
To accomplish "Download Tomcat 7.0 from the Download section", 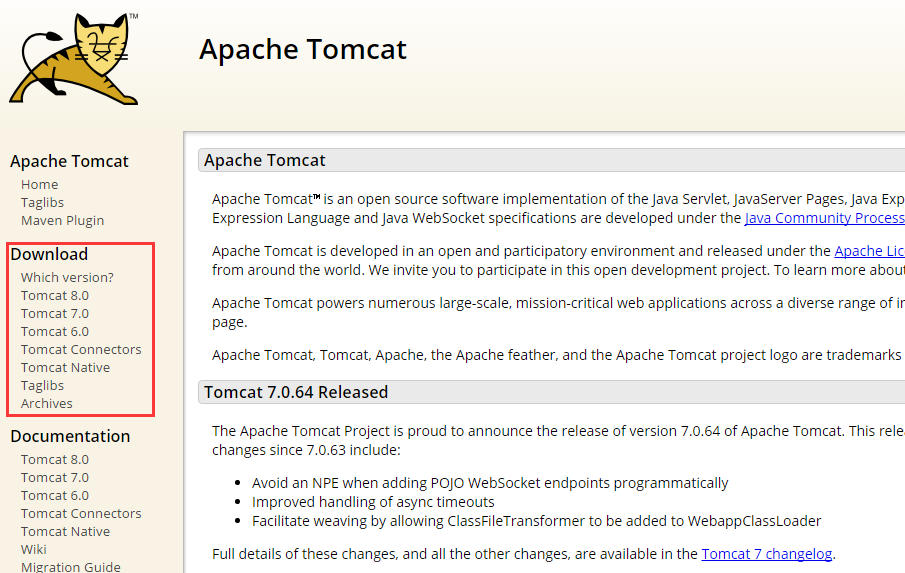I will (55, 313).
